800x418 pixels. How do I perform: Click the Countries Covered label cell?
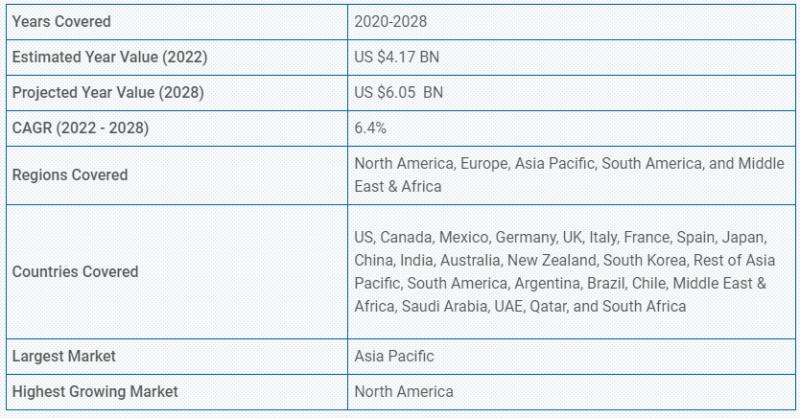point(177,272)
